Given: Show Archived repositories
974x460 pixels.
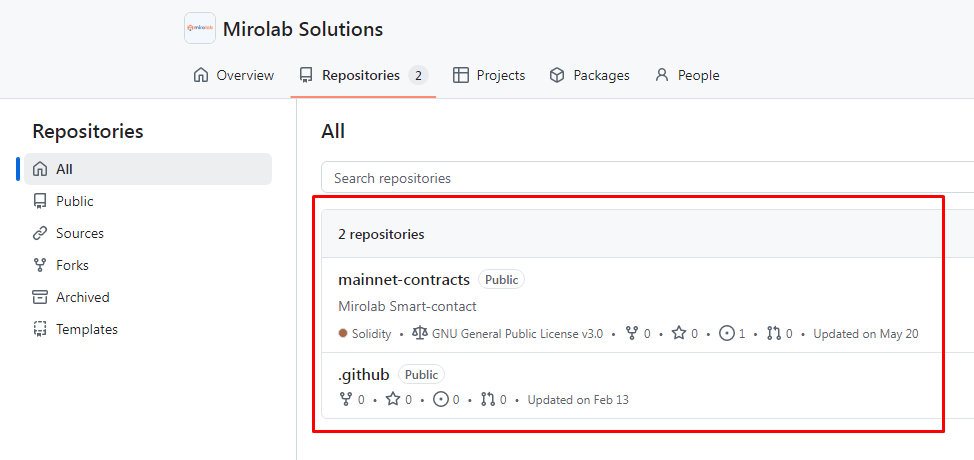Looking at the screenshot, I should click(x=82, y=297).
